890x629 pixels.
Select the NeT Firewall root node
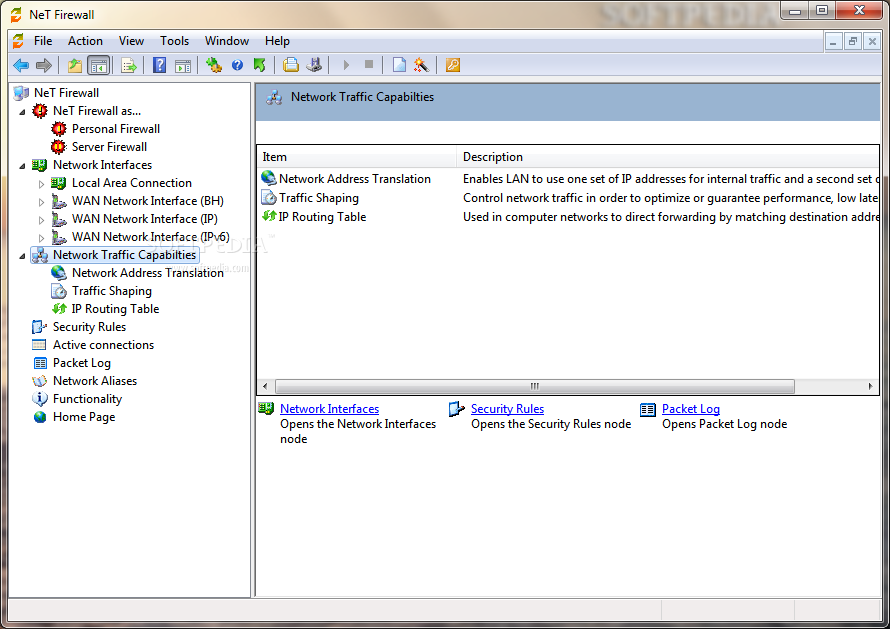[x=66, y=93]
